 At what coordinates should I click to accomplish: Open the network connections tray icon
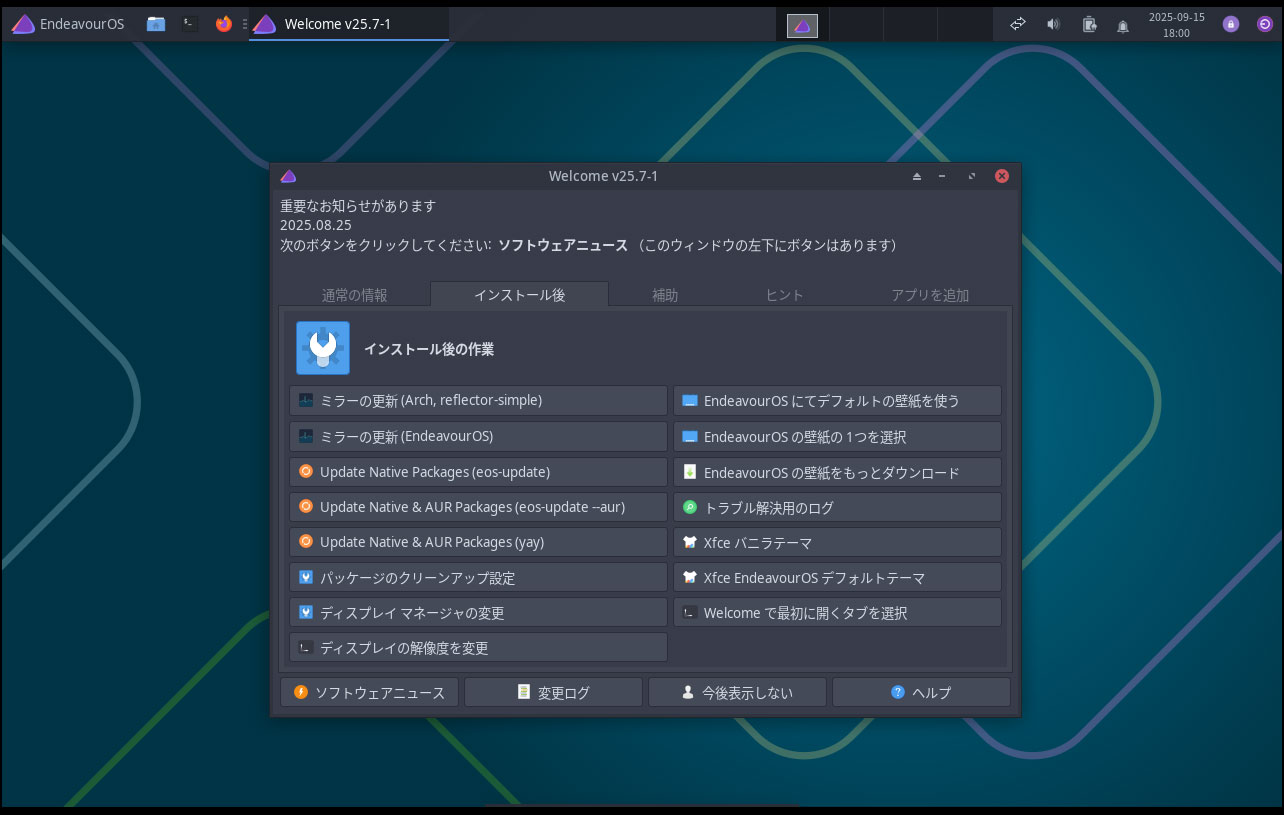tap(1018, 24)
